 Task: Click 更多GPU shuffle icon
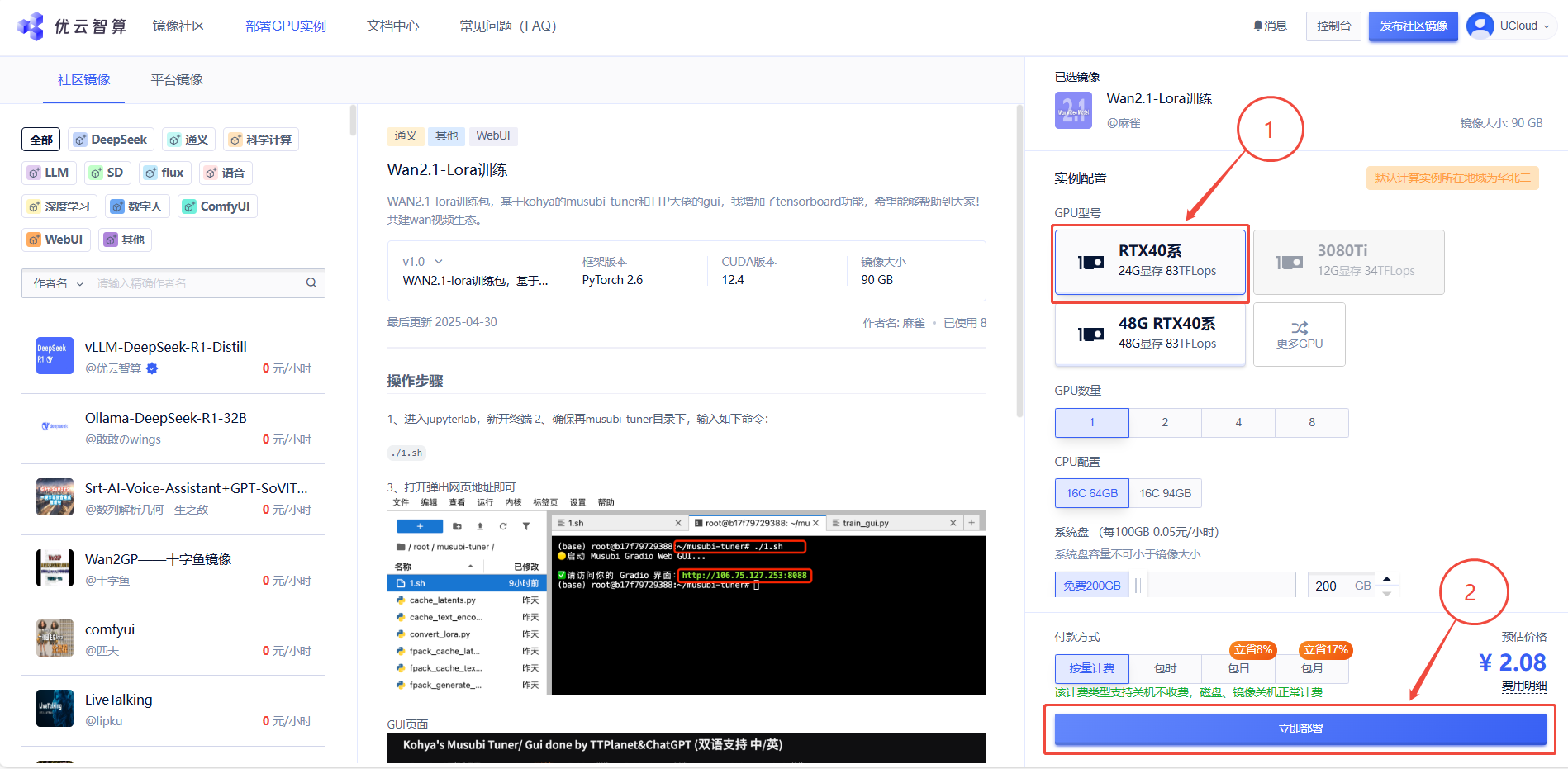1300,328
